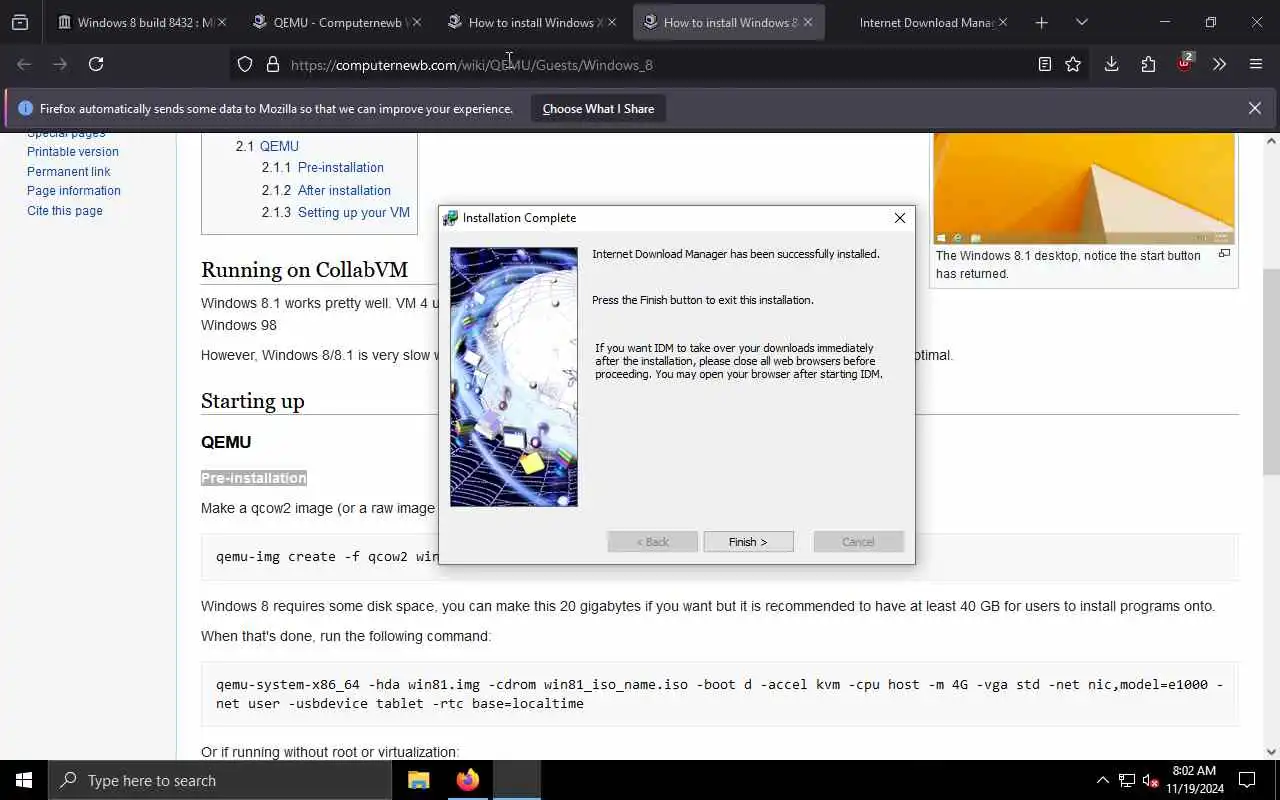Open a new tab with plus icon

pos(1041,22)
